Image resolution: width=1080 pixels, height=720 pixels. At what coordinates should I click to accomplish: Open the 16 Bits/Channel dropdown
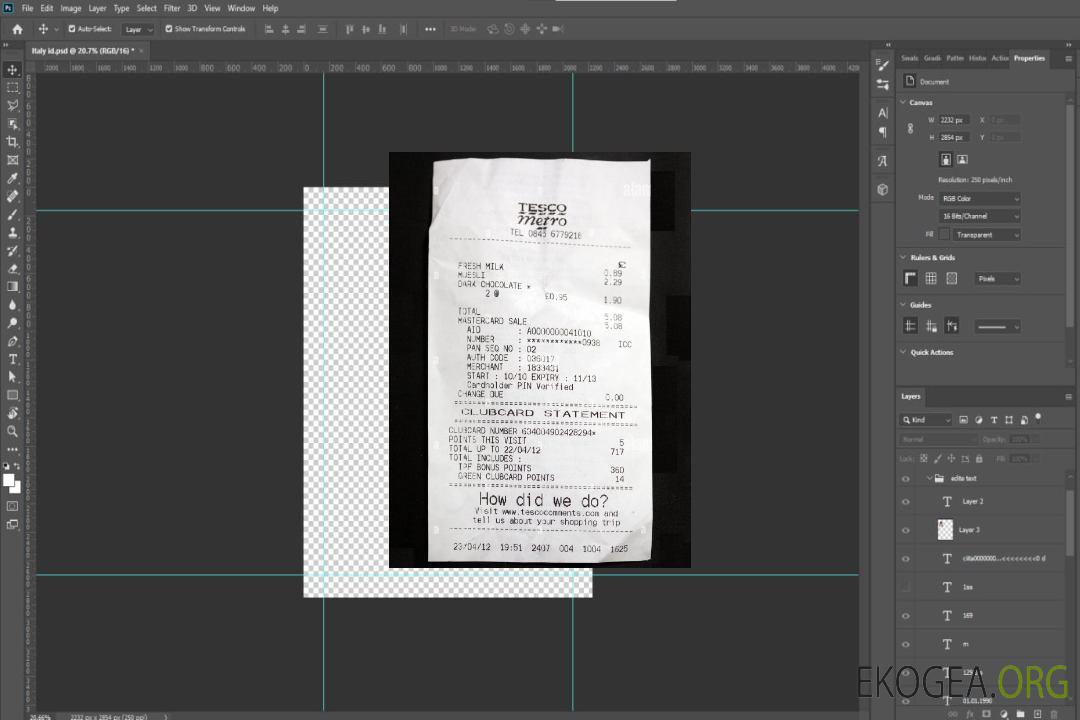980,216
